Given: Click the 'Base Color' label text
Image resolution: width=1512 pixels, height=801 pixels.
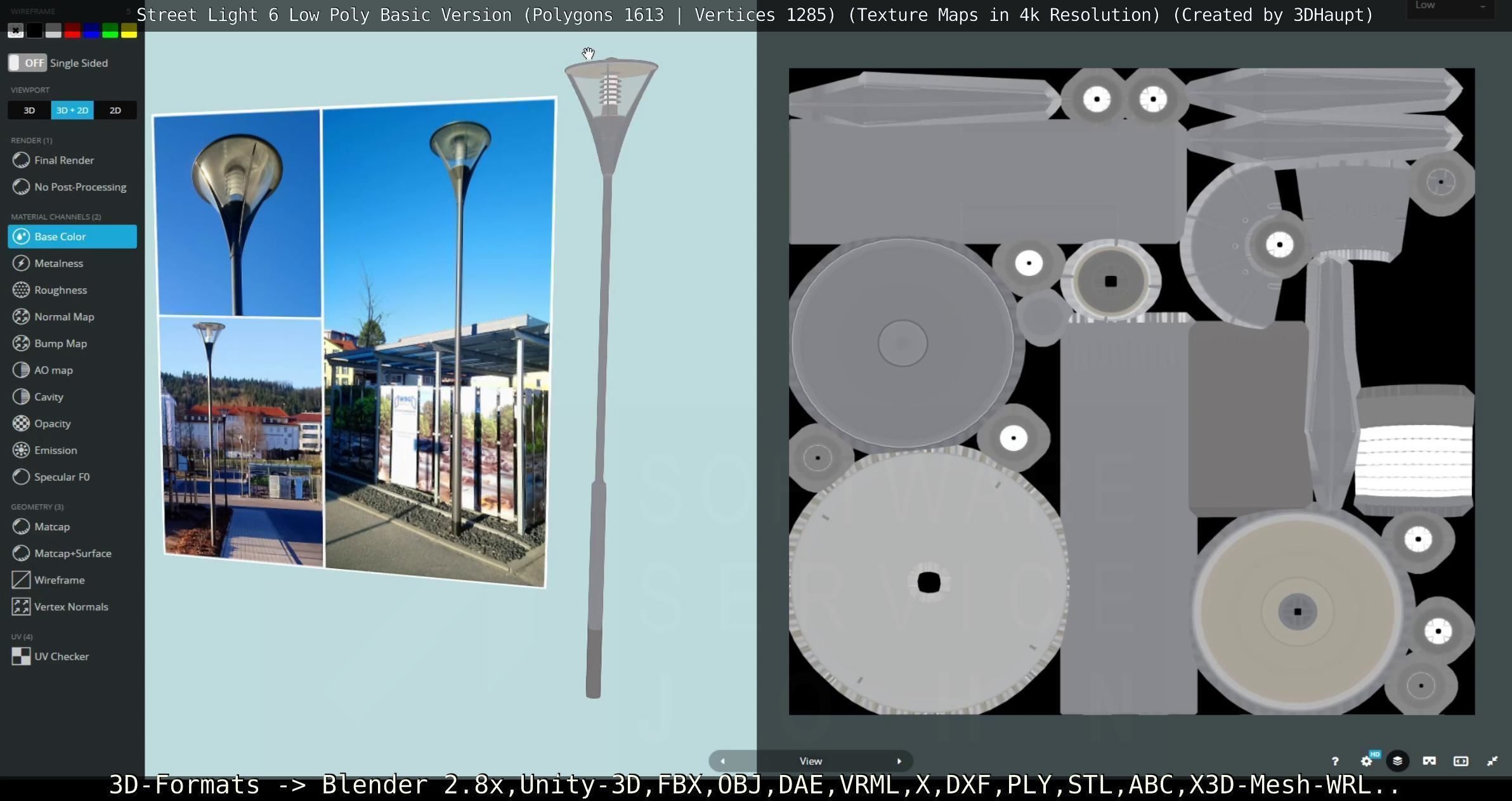Looking at the screenshot, I should tap(60, 237).
